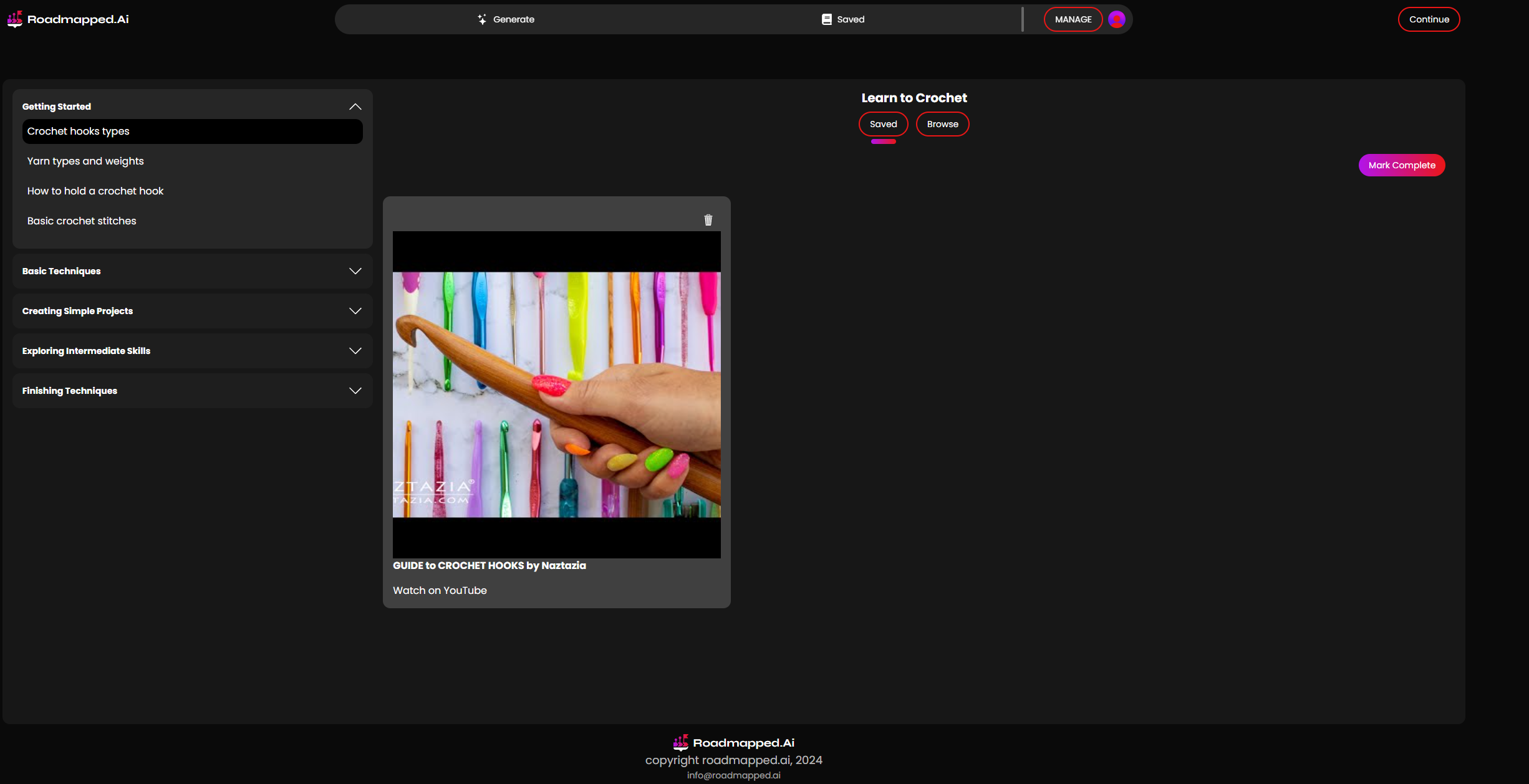This screenshot has width=1529, height=784.
Task: Select Yarn types and weights lesson
Action: tap(85, 161)
